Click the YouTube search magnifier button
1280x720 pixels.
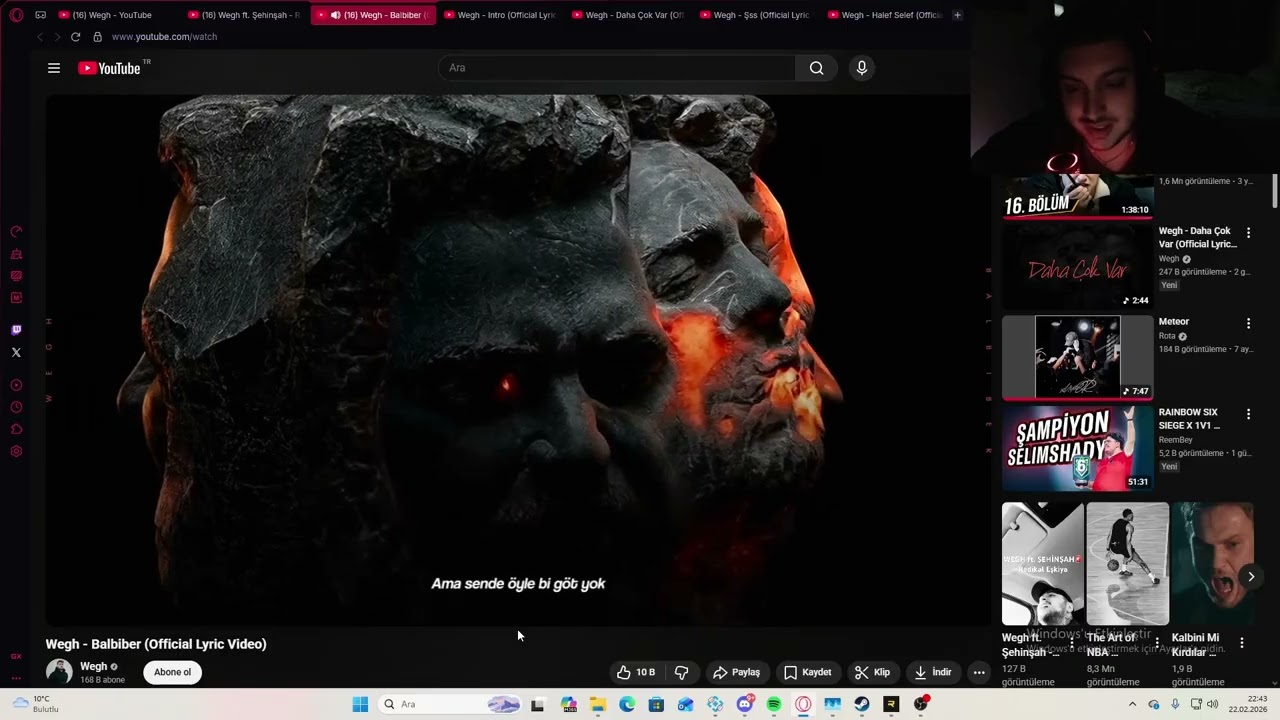817,68
